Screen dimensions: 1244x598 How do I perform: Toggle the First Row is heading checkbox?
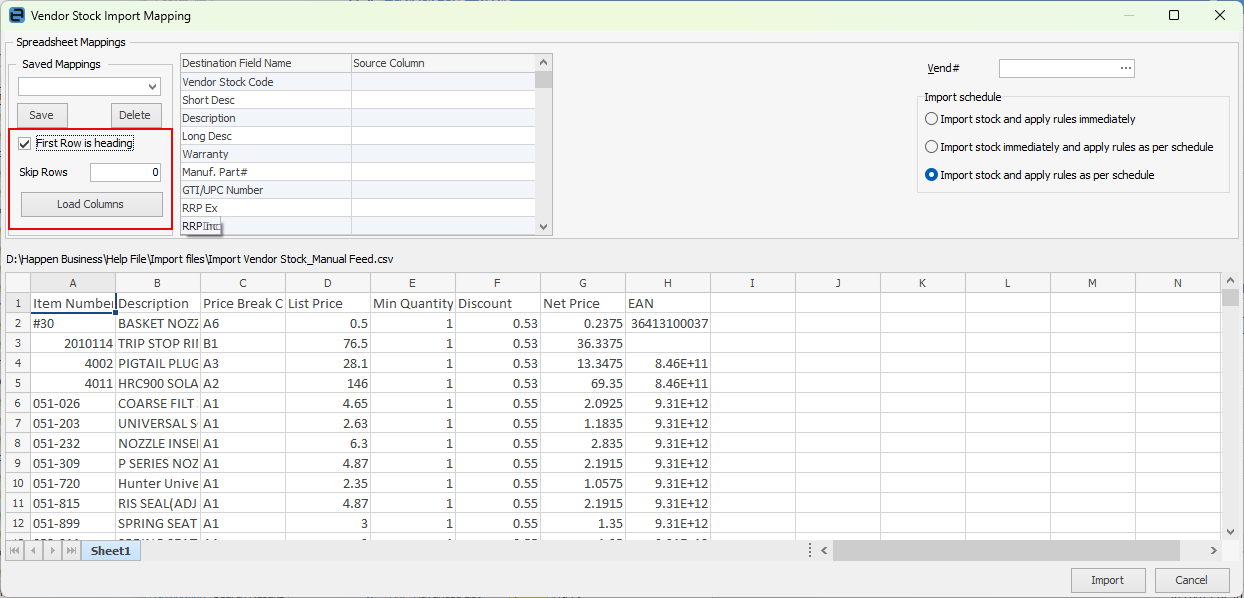tap(25, 143)
